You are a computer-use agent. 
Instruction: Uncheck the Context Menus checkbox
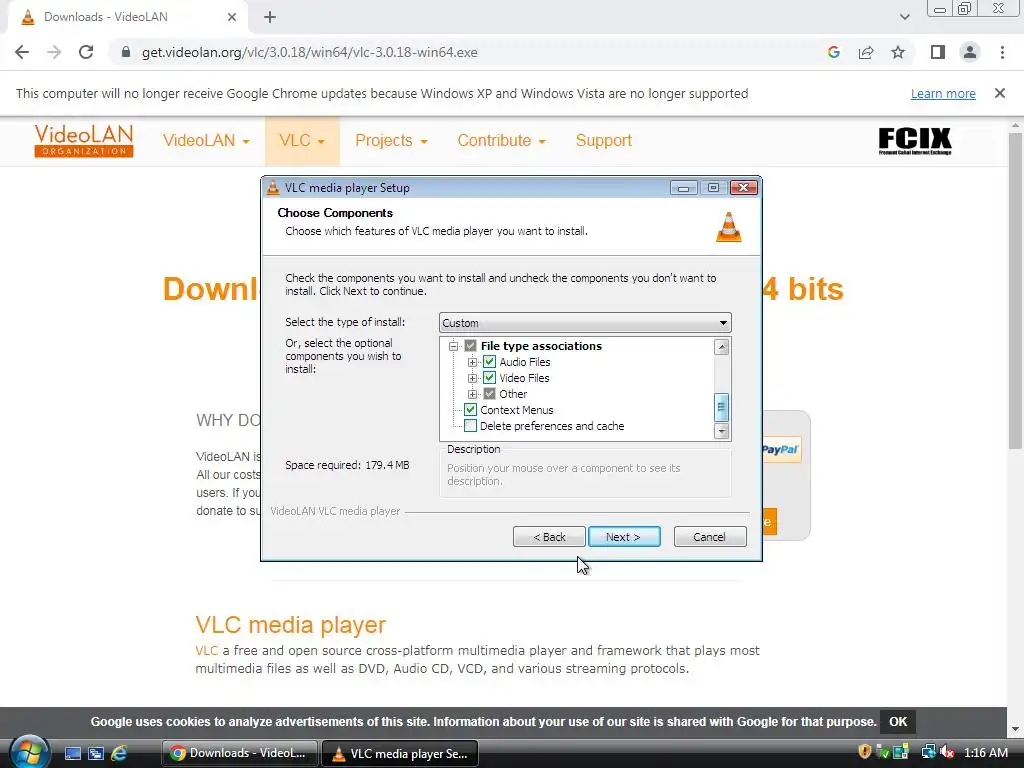(x=470, y=410)
